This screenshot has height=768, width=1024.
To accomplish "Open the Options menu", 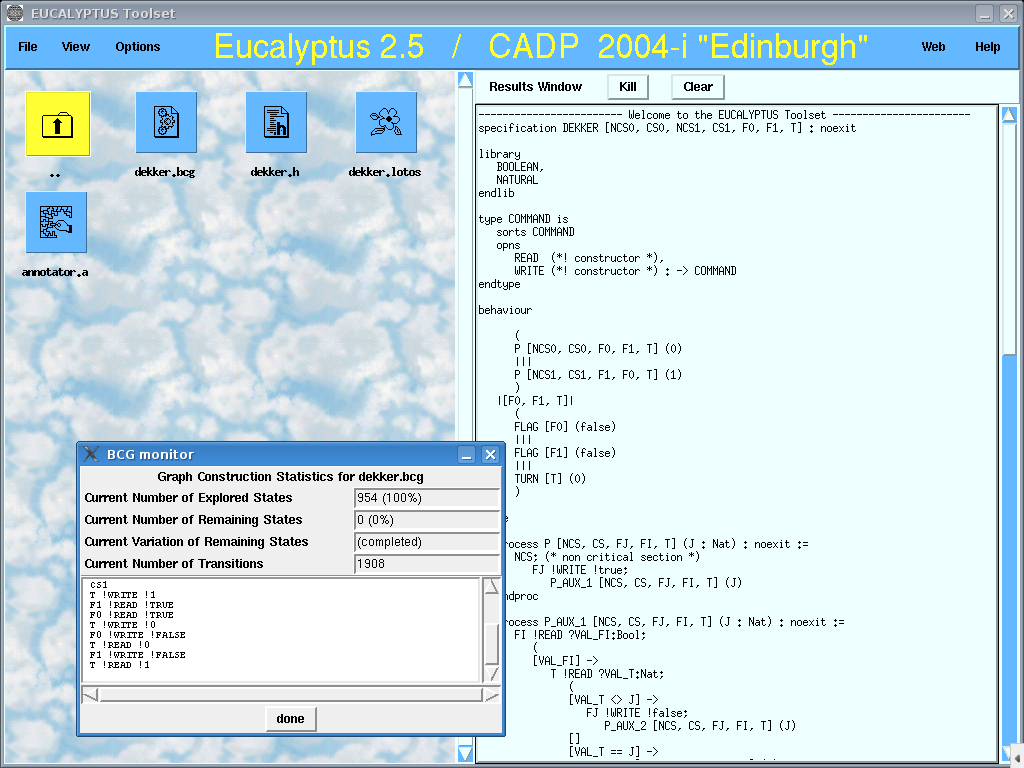I will click(138, 47).
